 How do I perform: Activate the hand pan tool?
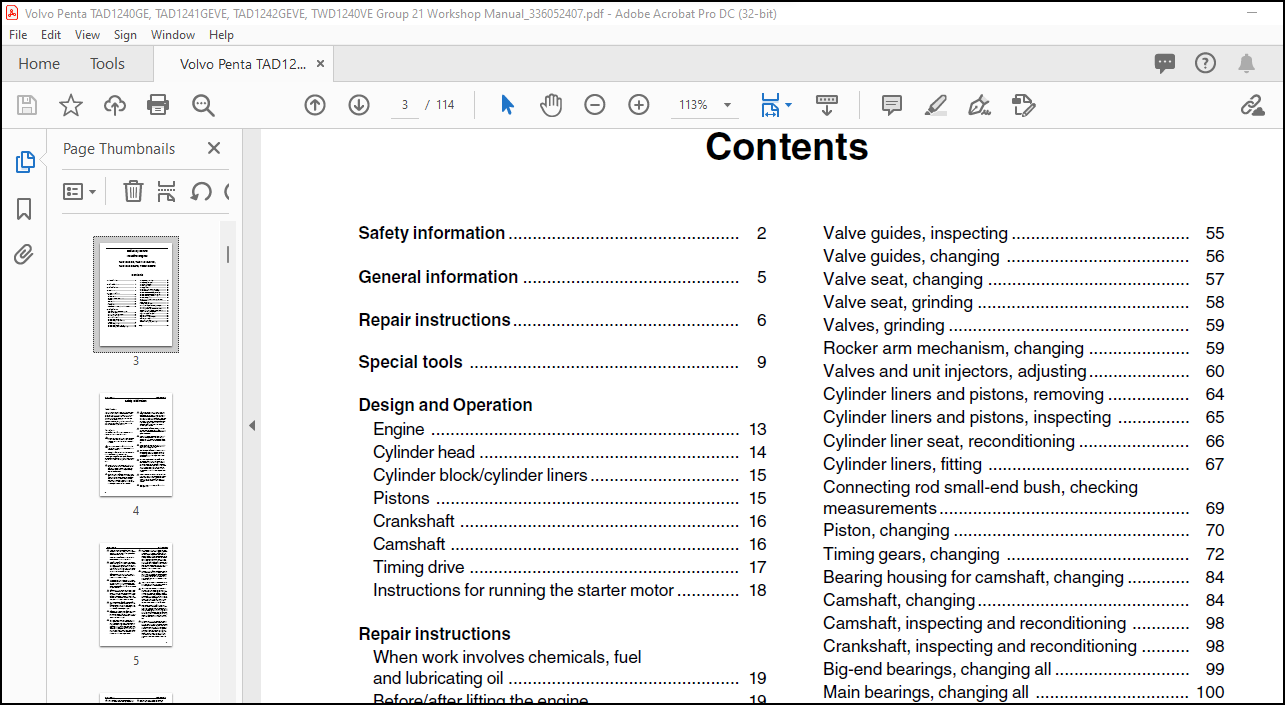click(551, 105)
